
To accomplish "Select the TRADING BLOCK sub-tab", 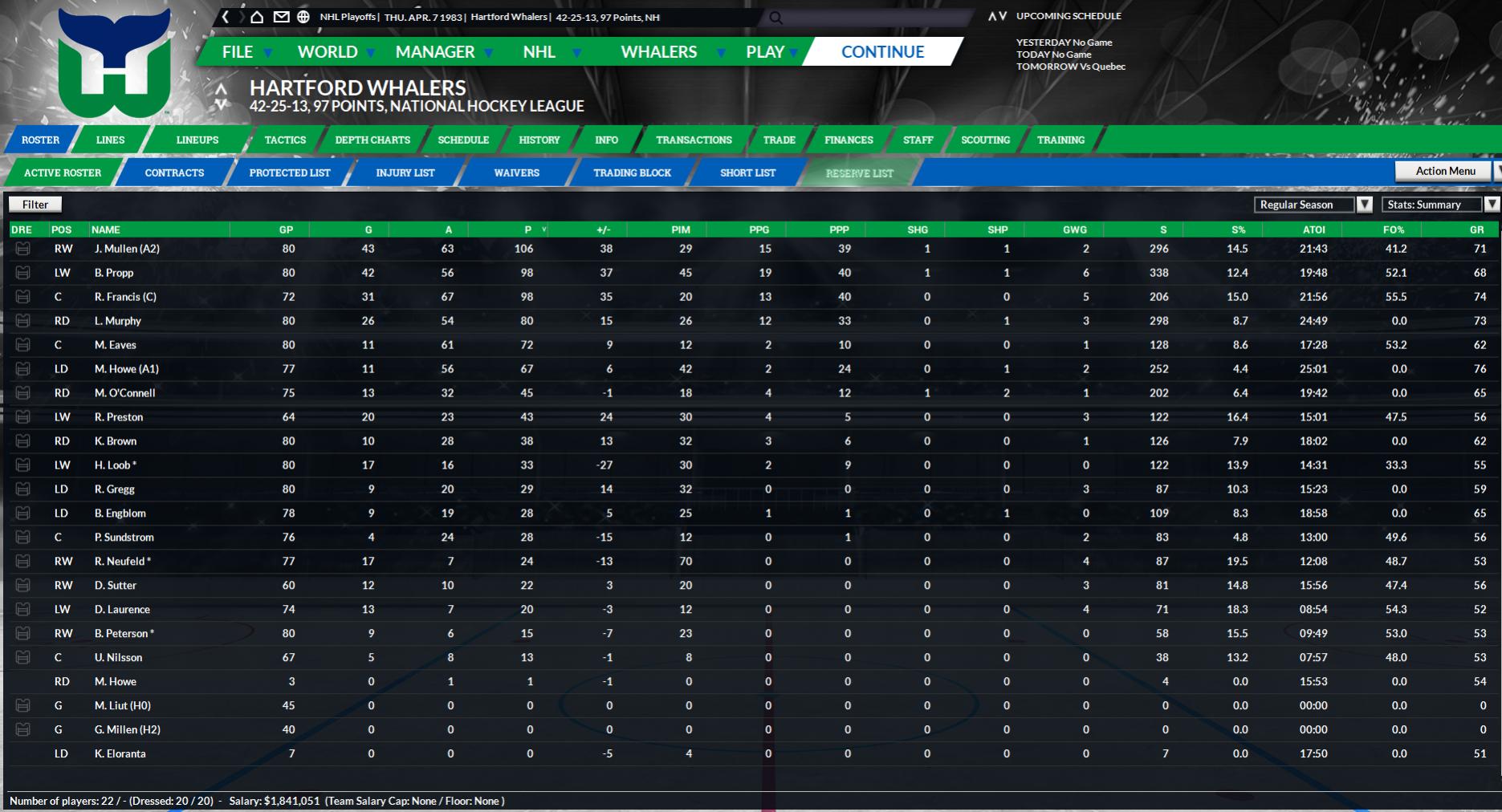I will tap(633, 173).
